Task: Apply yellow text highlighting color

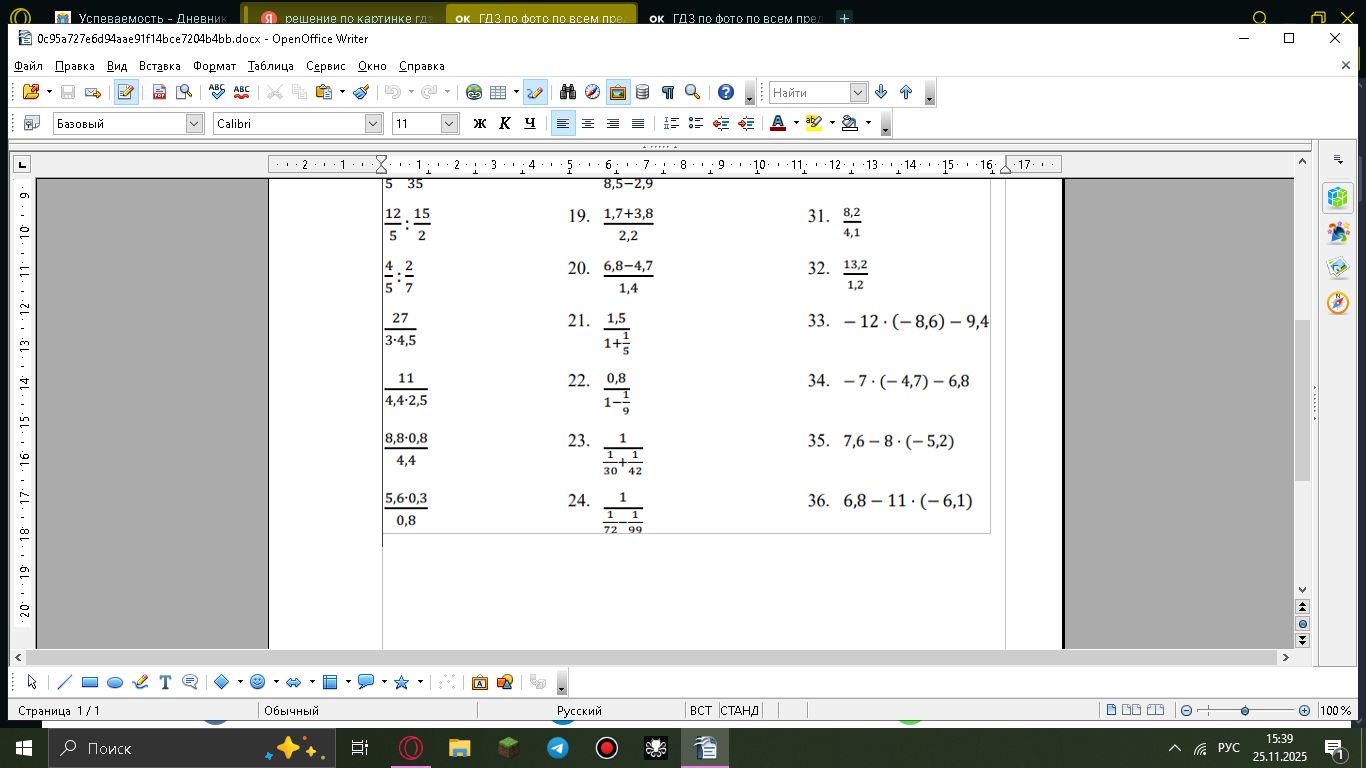Action: pos(814,123)
